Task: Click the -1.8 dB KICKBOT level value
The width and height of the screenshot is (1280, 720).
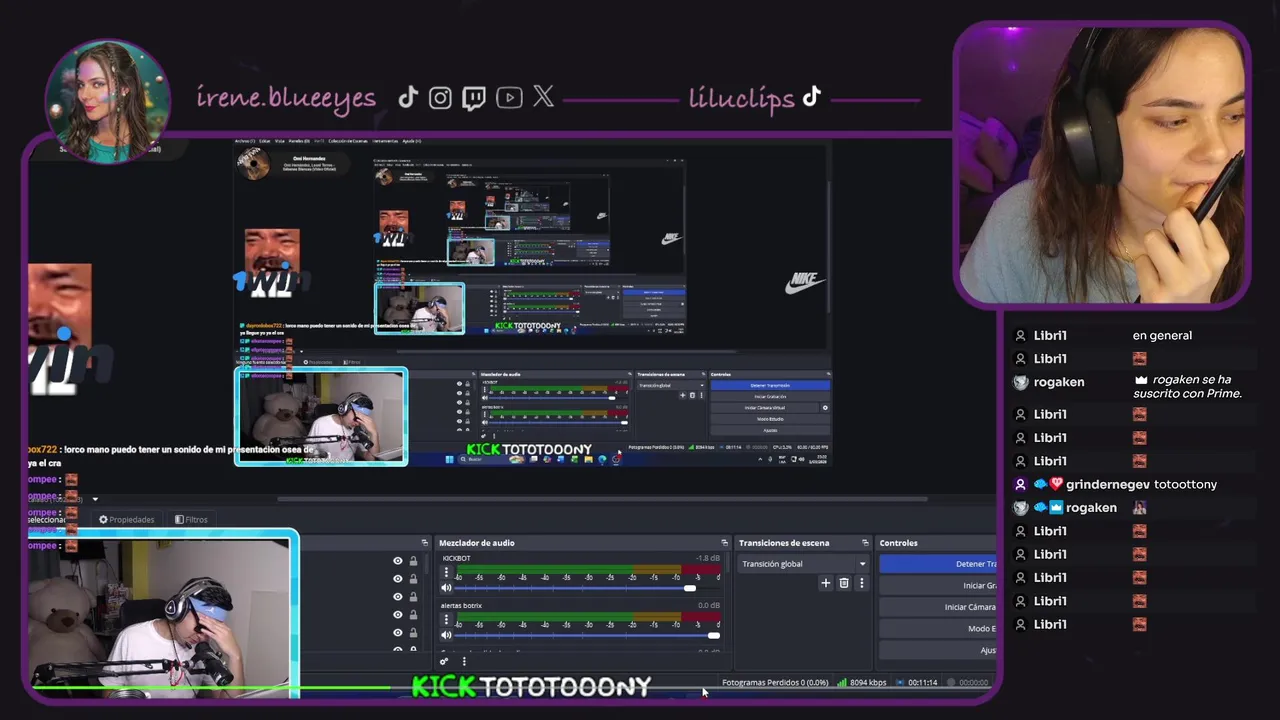Action: [708, 558]
